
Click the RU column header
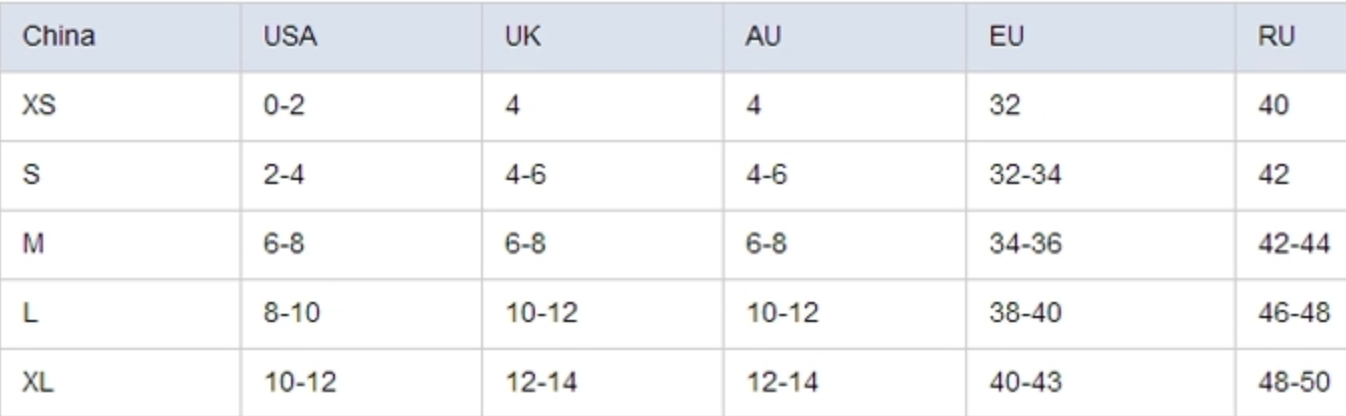coord(1291,37)
